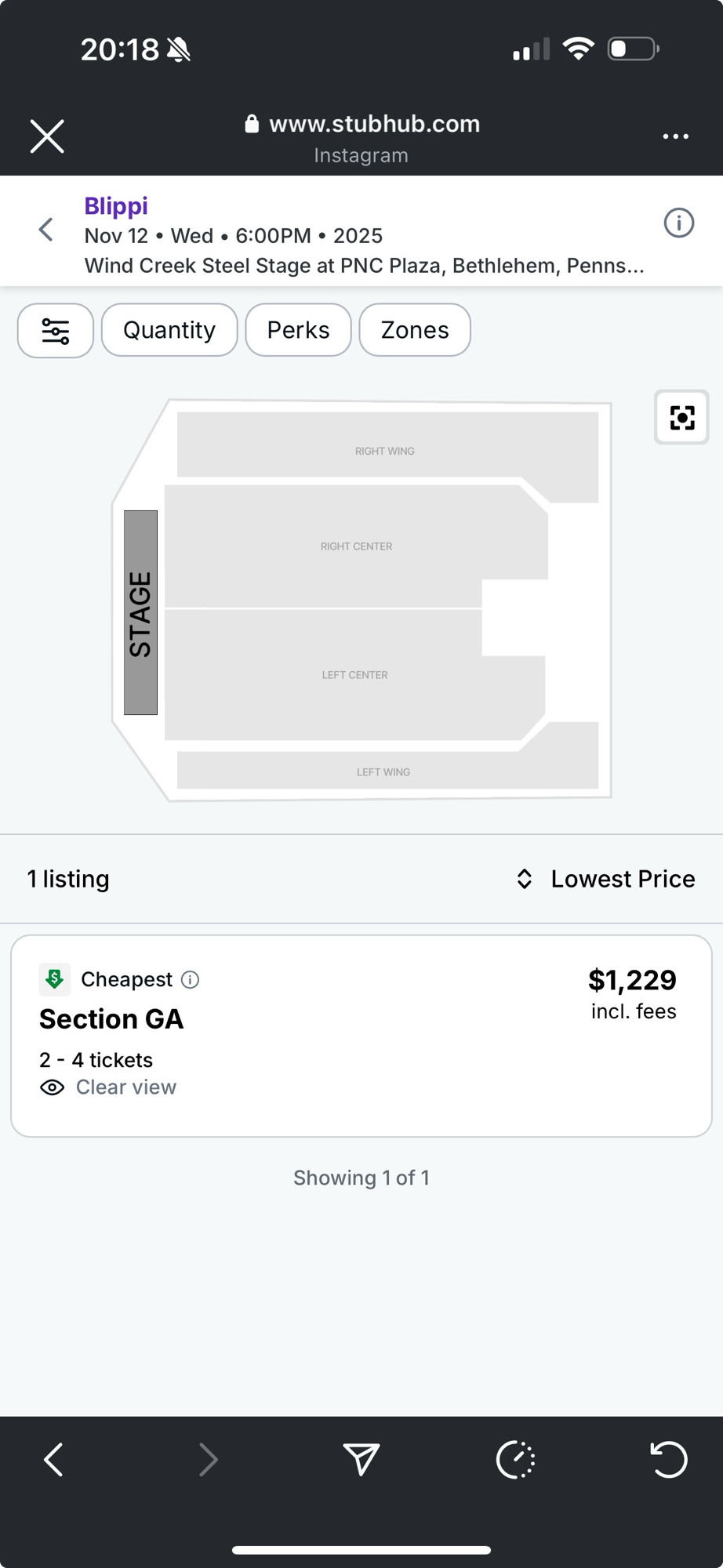
Task: Select the Right Center map section
Action: pyautogui.click(x=356, y=546)
